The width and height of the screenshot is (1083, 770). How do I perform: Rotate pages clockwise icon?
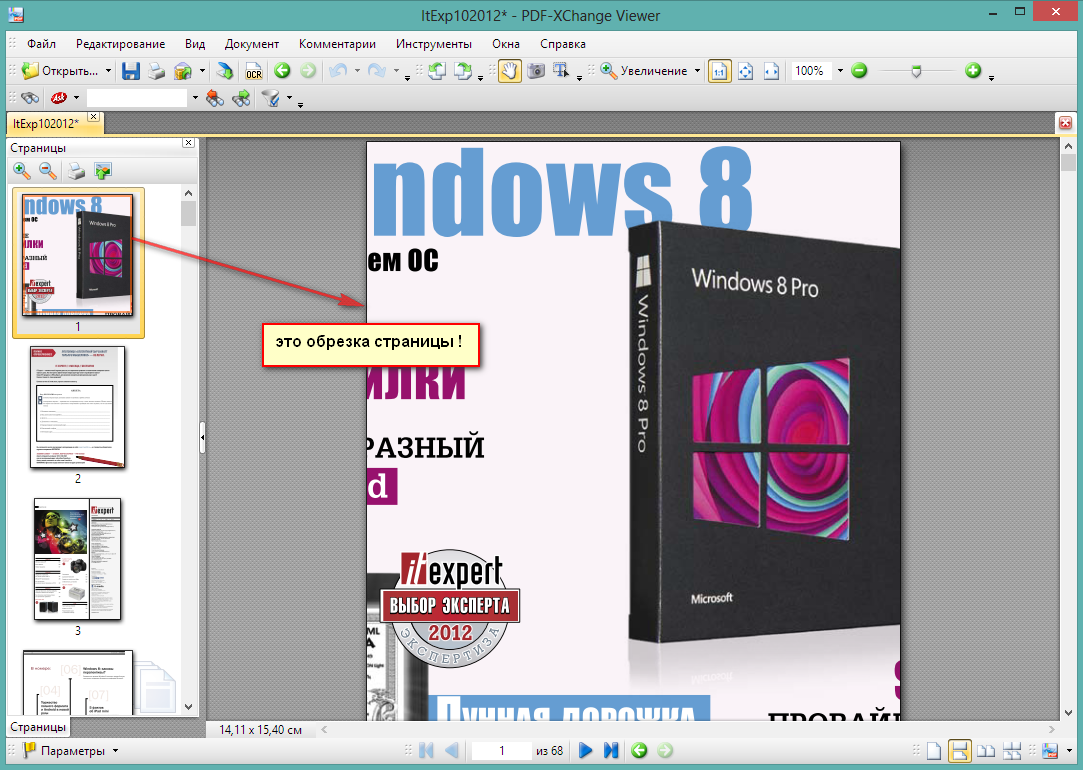[463, 70]
